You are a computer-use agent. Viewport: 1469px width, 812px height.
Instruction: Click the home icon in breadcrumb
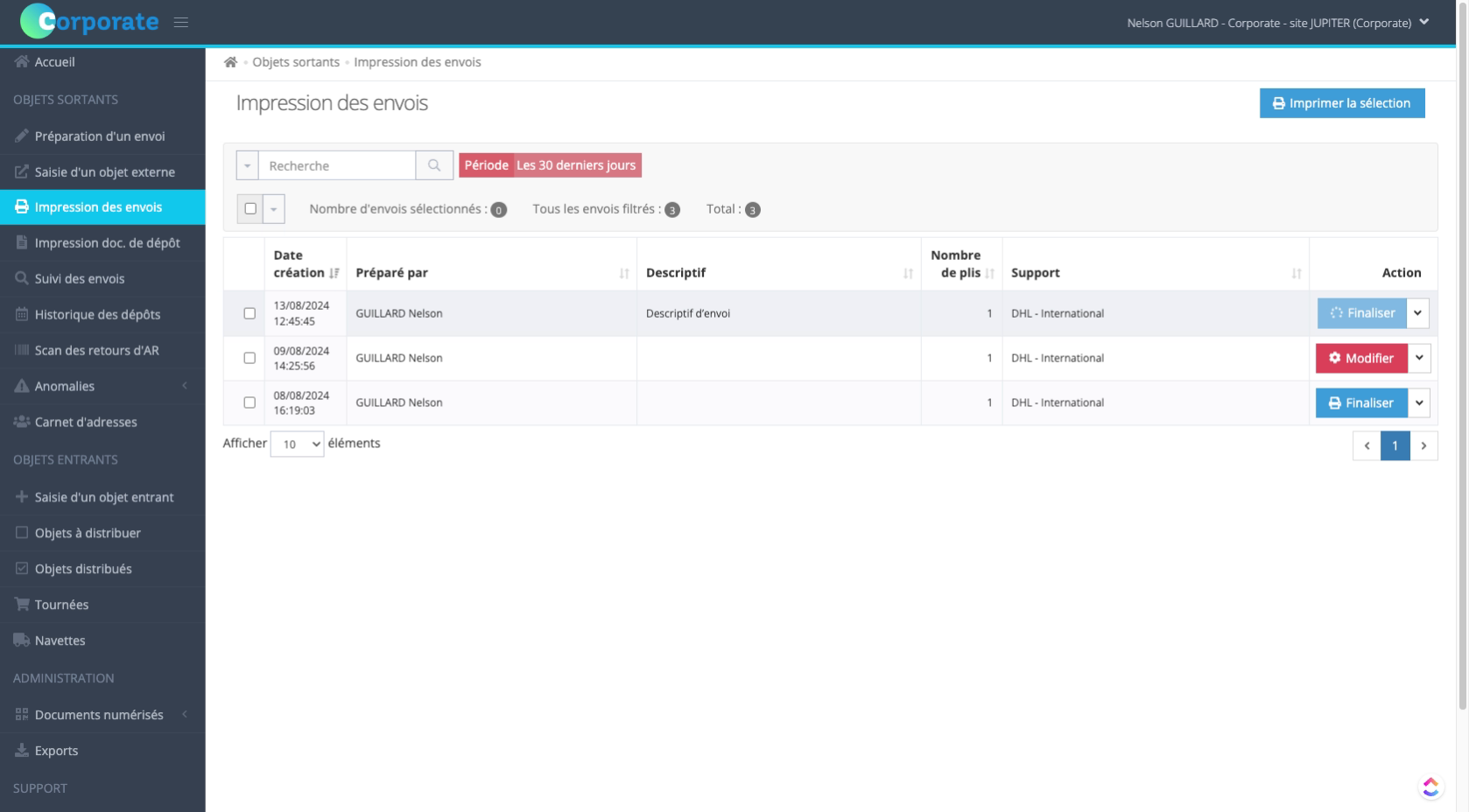230,62
